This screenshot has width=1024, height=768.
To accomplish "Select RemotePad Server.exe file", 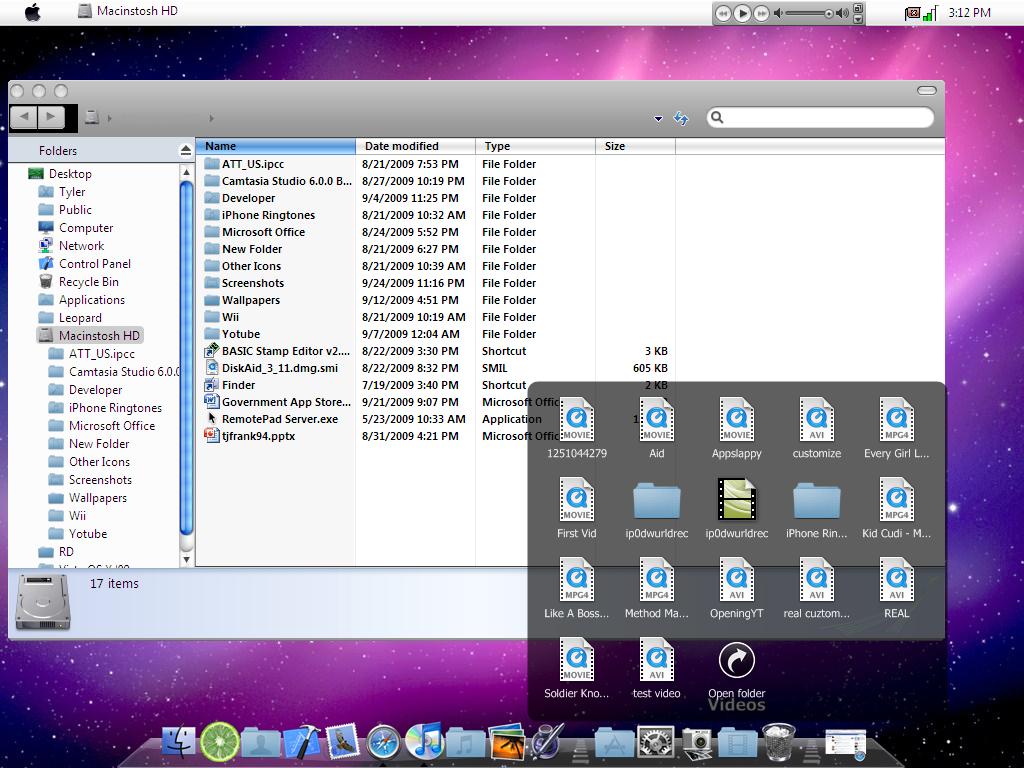I will tap(272, 419).
